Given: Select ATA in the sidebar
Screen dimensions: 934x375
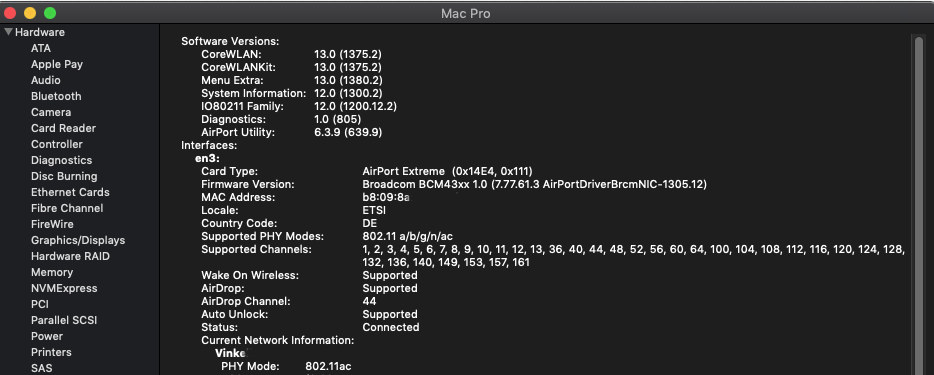Looking at the screenshot, I should (x=41, y=48).
